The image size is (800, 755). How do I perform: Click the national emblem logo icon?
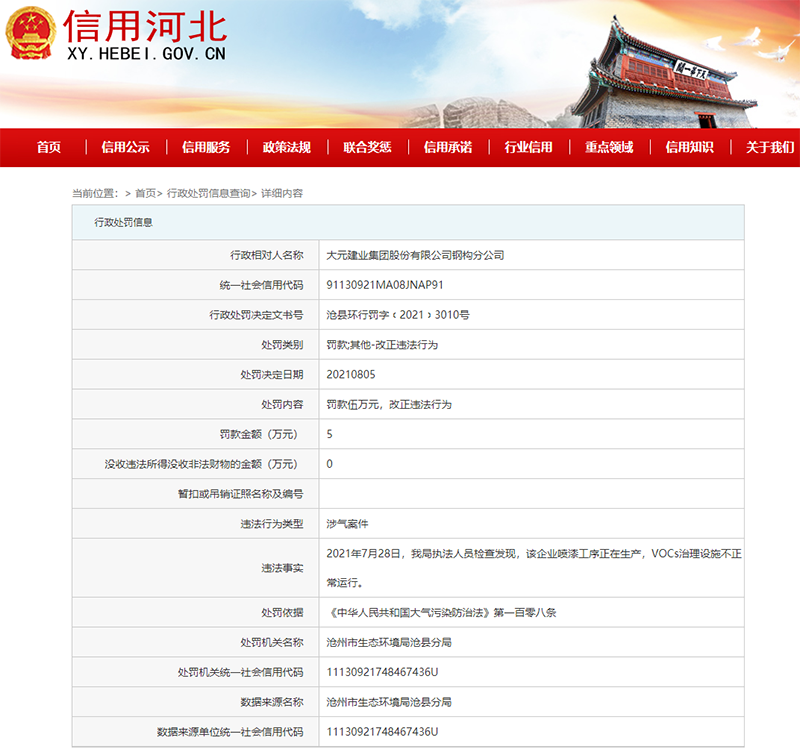click(31, 34)
